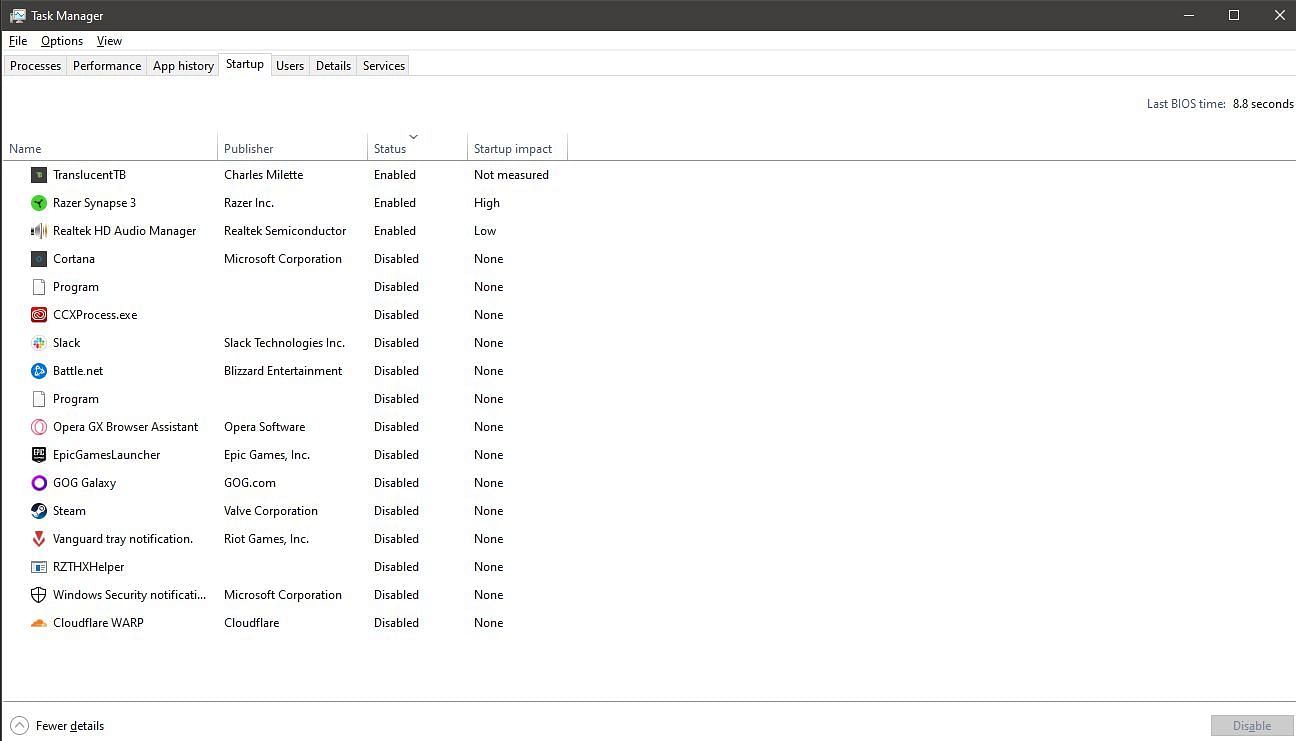This screenshot has width=1296, height=741.
Task: Sort by the Startup impact column header
Action: (518, 148)
